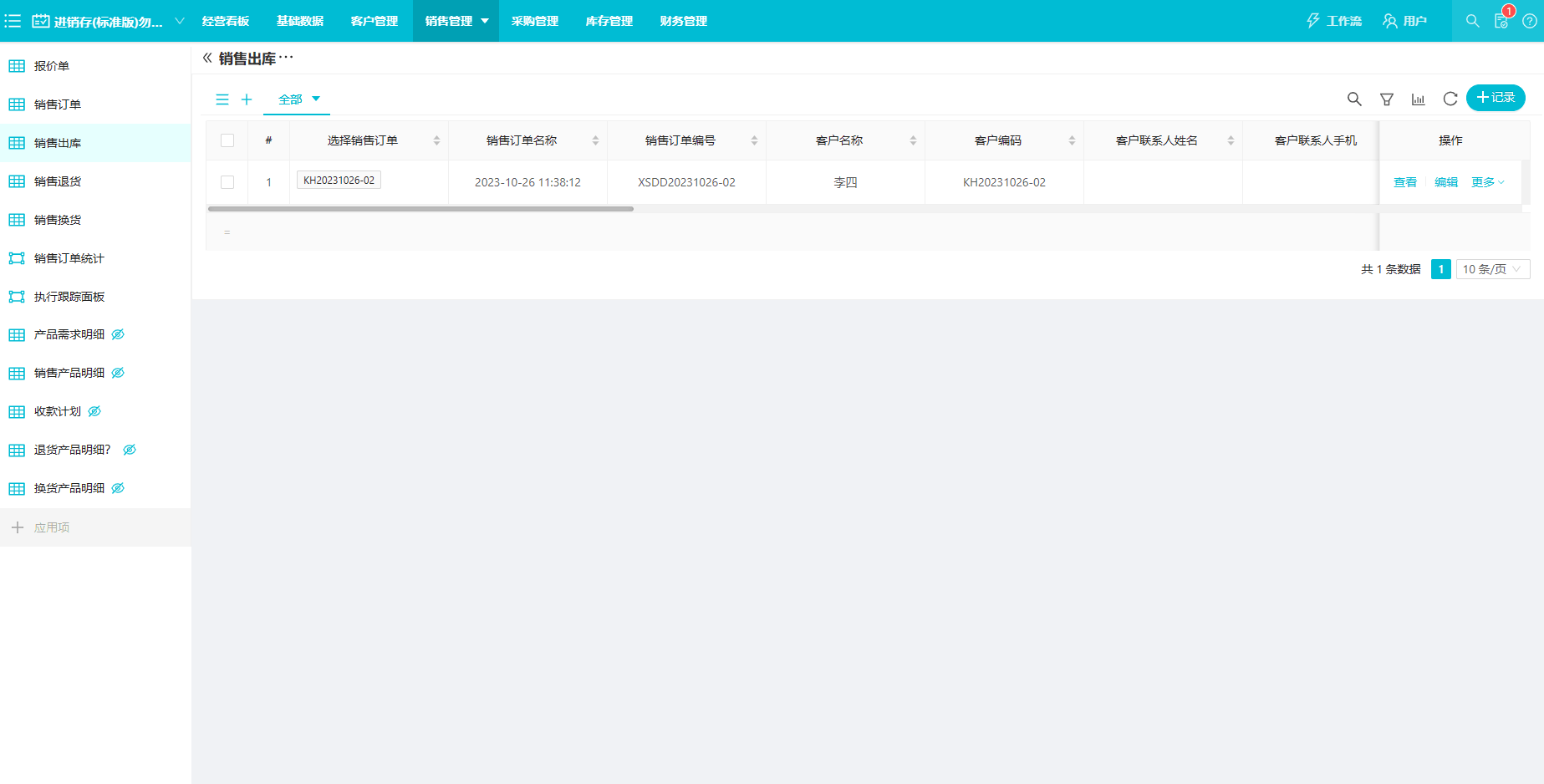Sort by 选择销售订单 column arrows
This screenshot has height=784, width=1544.
coord(436,140)
